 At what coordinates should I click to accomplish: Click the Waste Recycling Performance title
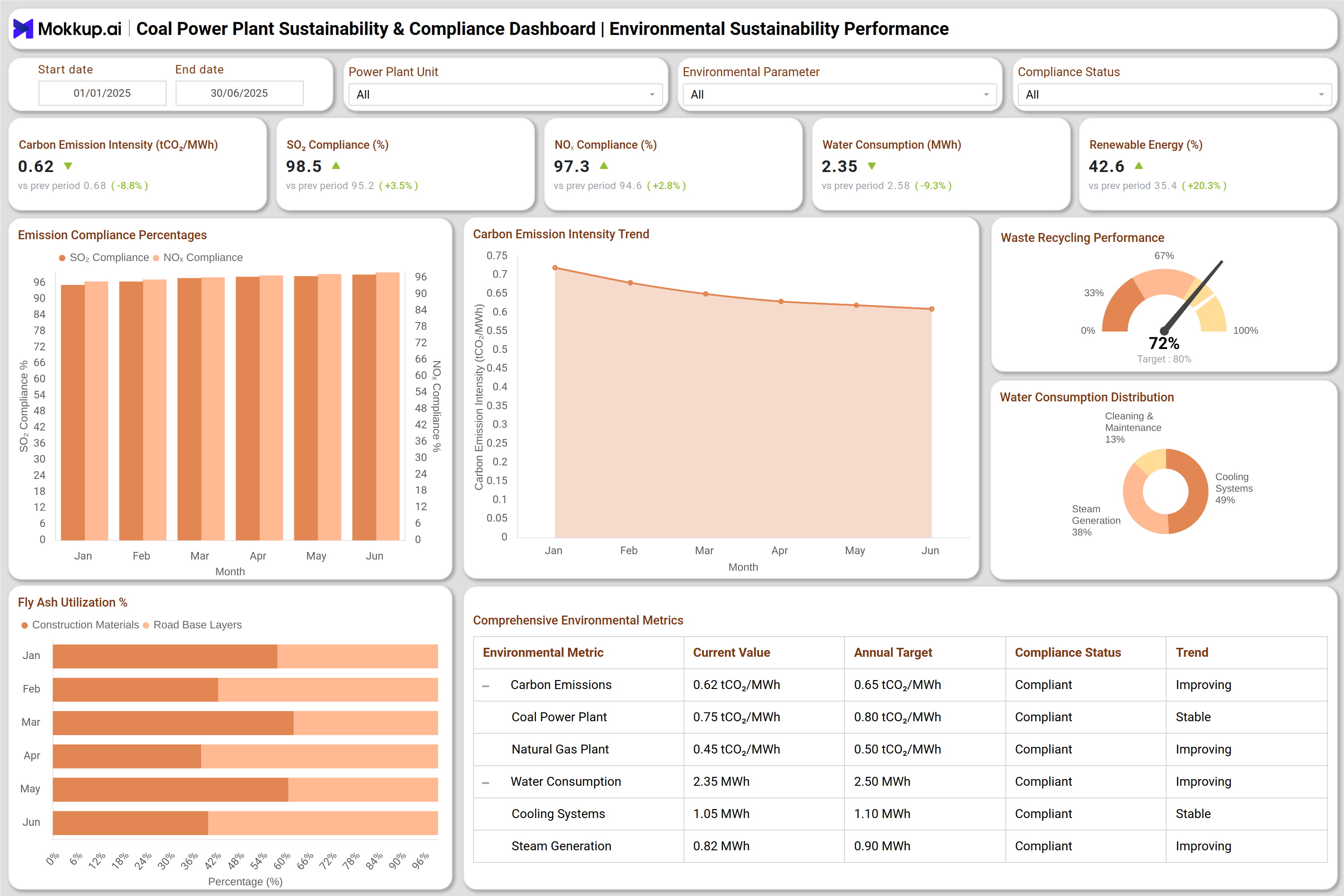tap(1082, 238)
